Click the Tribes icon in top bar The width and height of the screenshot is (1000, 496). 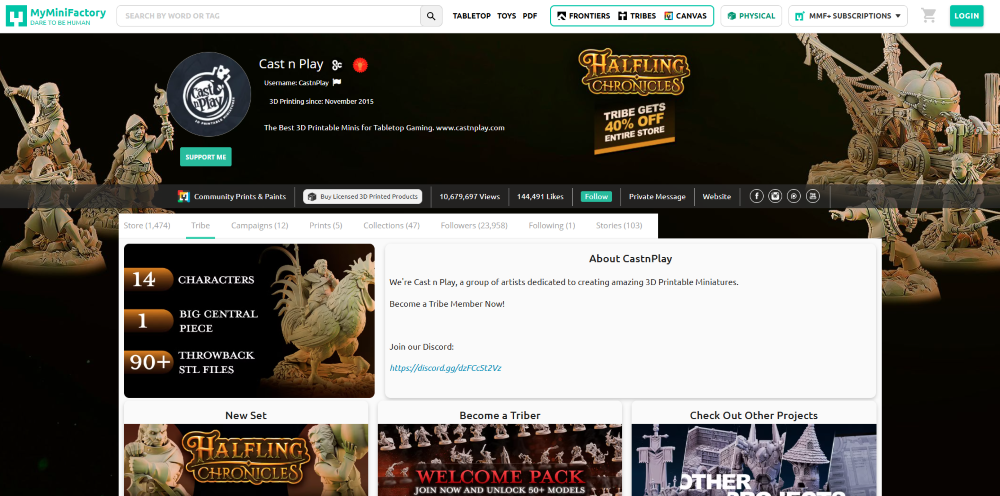(622, 16)
